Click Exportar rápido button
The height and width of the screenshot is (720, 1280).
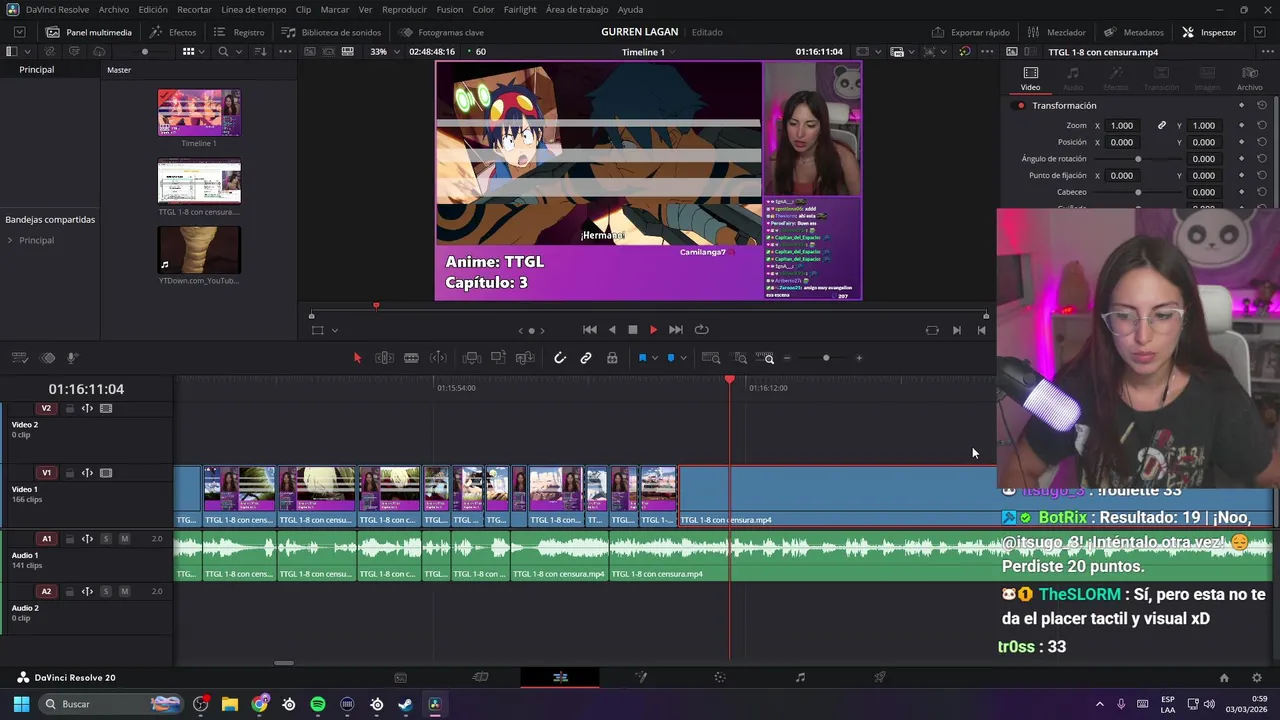point(971,32)
